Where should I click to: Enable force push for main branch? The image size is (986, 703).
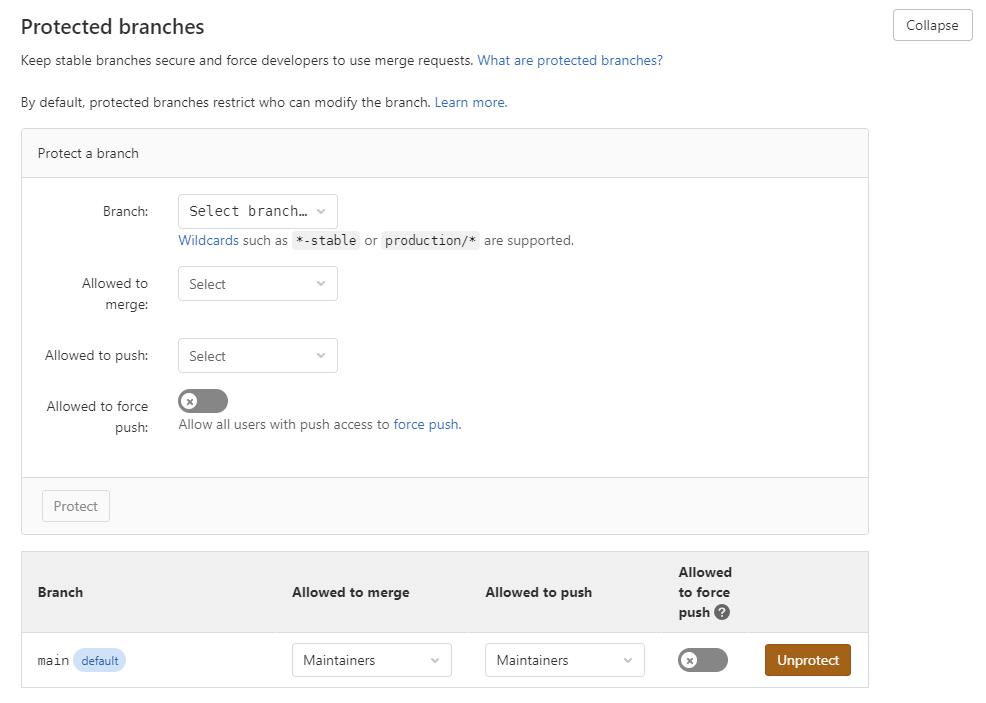(703, 660)
